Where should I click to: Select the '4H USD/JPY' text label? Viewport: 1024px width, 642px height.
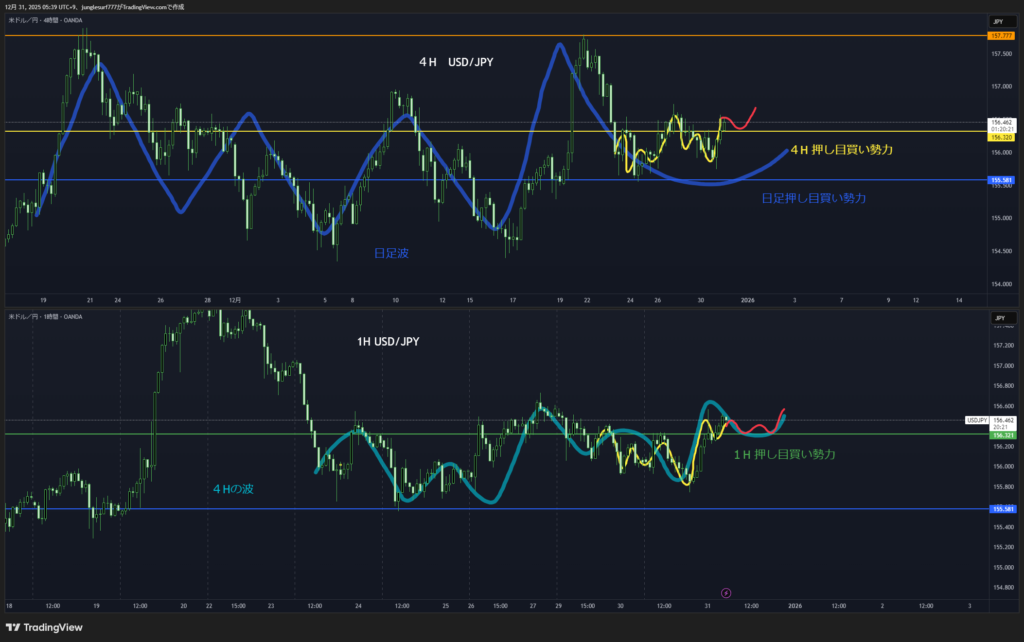pyautogui.click(x=456, y=62)
